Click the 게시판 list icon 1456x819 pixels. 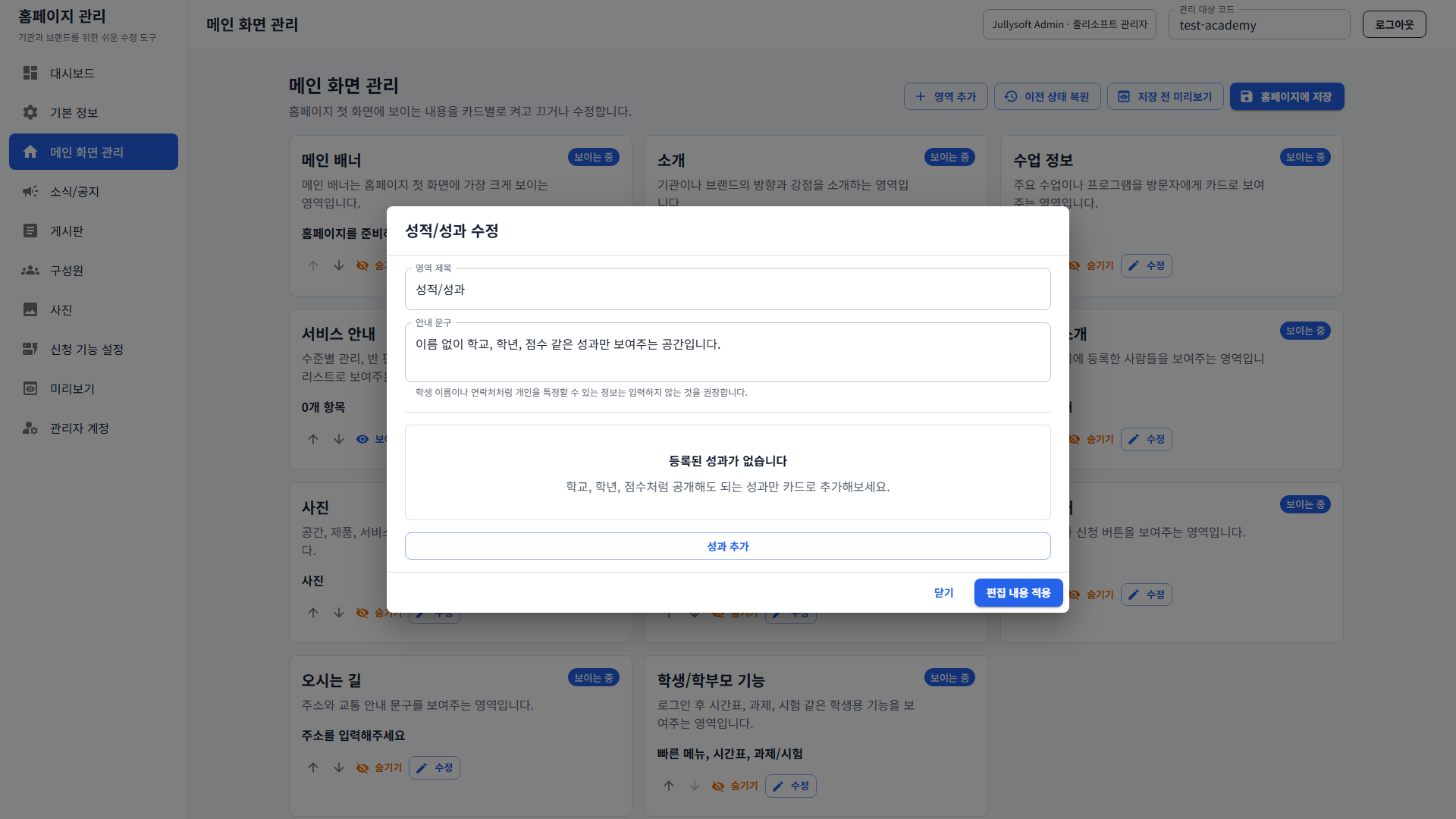coord(30,231)
